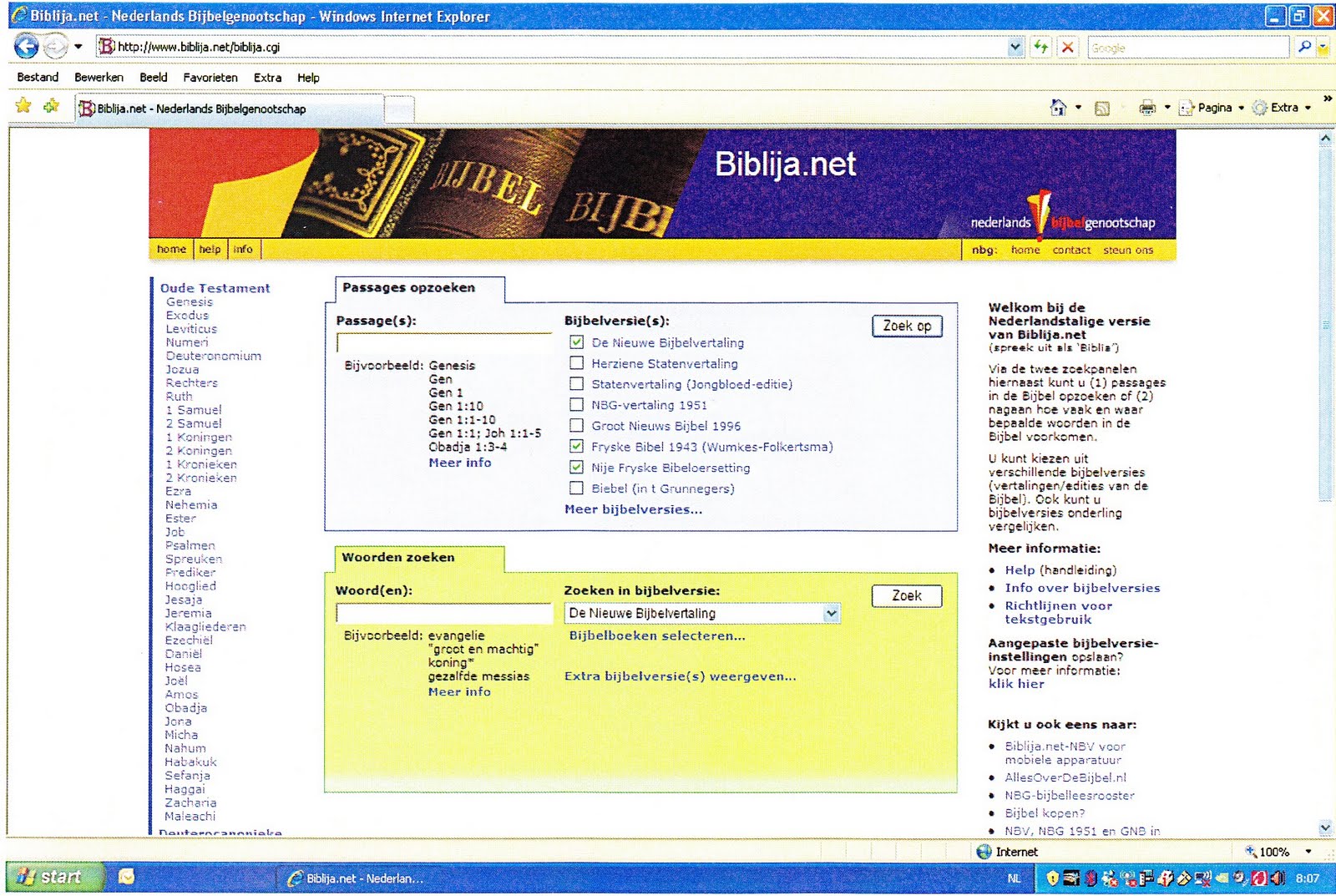Viewport: 1336px width, 896px height.
Task: Click the Home house icon in the command bar
Action: click(x=1058, y=108)
